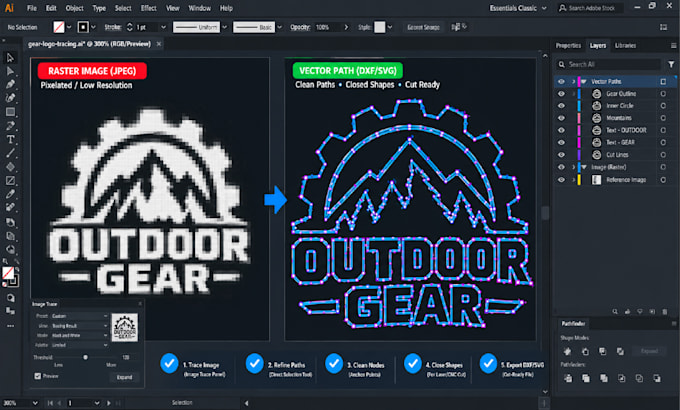680x410 pixels.
Task: Hide the Vector Paths layer via eye icon
Action: pos(561,82)
